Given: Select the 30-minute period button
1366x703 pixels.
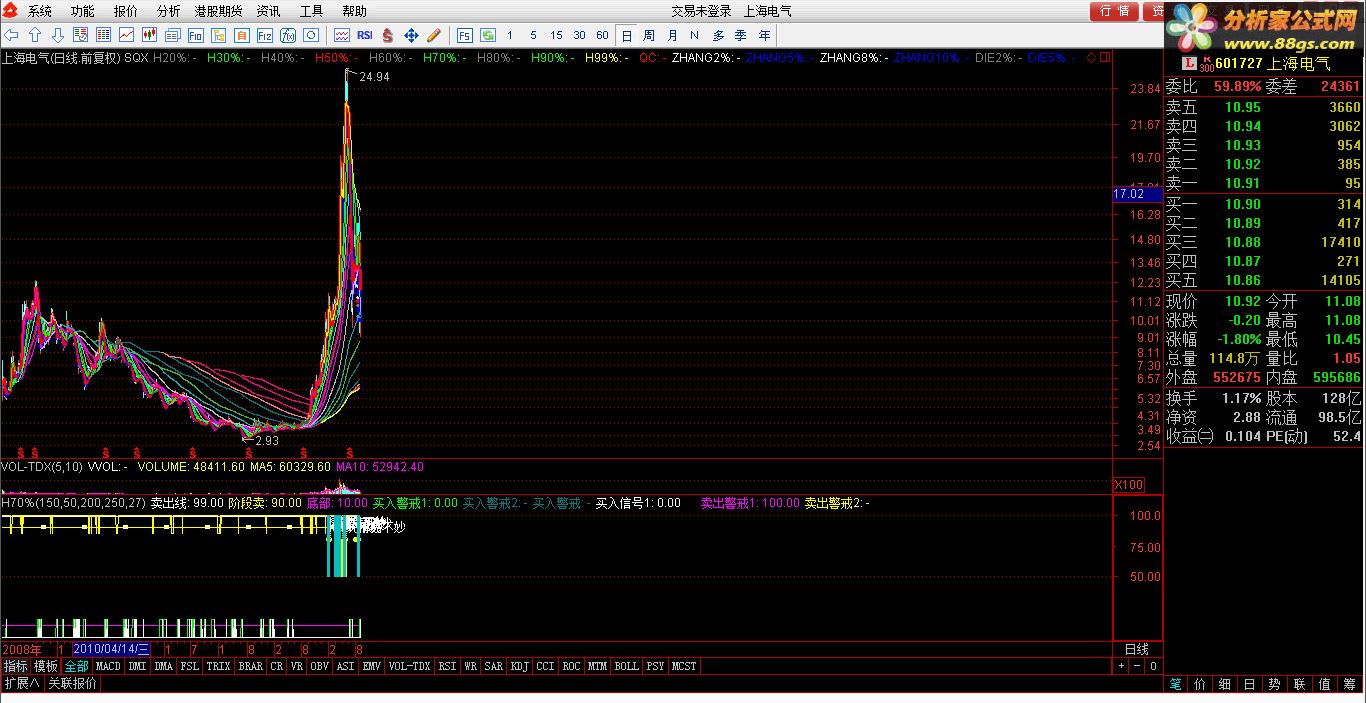Looking at the screenshot, I should (579, 35).
